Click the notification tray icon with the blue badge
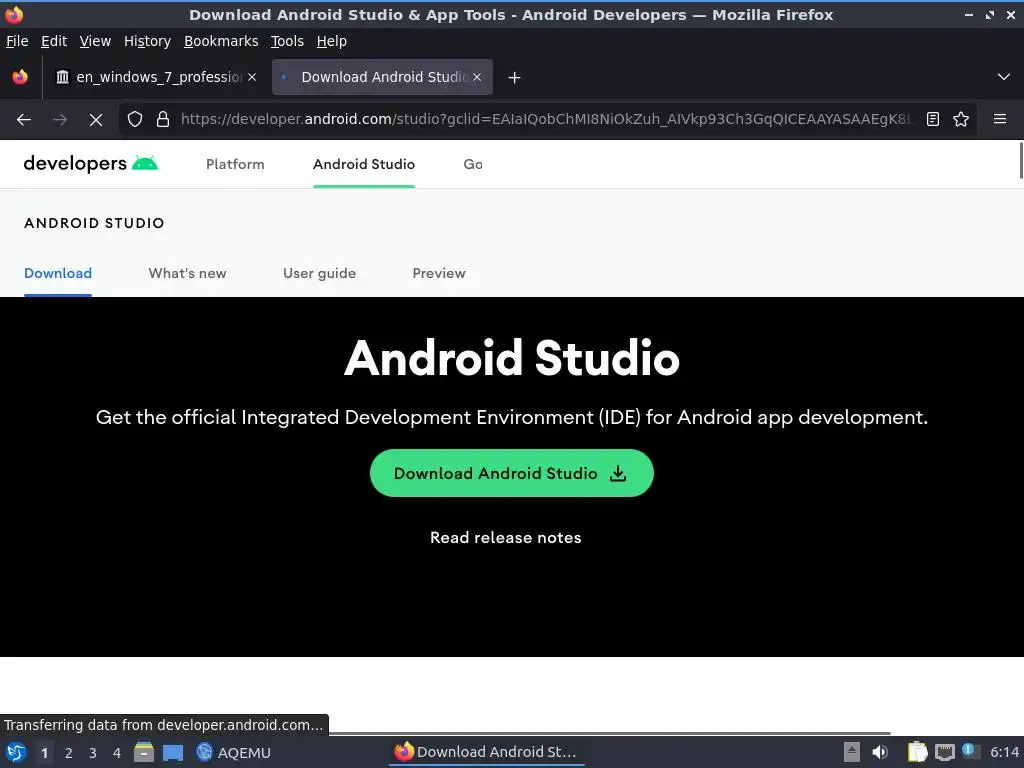The height and width of the screenshot is (768, 1024). [x=970, y=751]
